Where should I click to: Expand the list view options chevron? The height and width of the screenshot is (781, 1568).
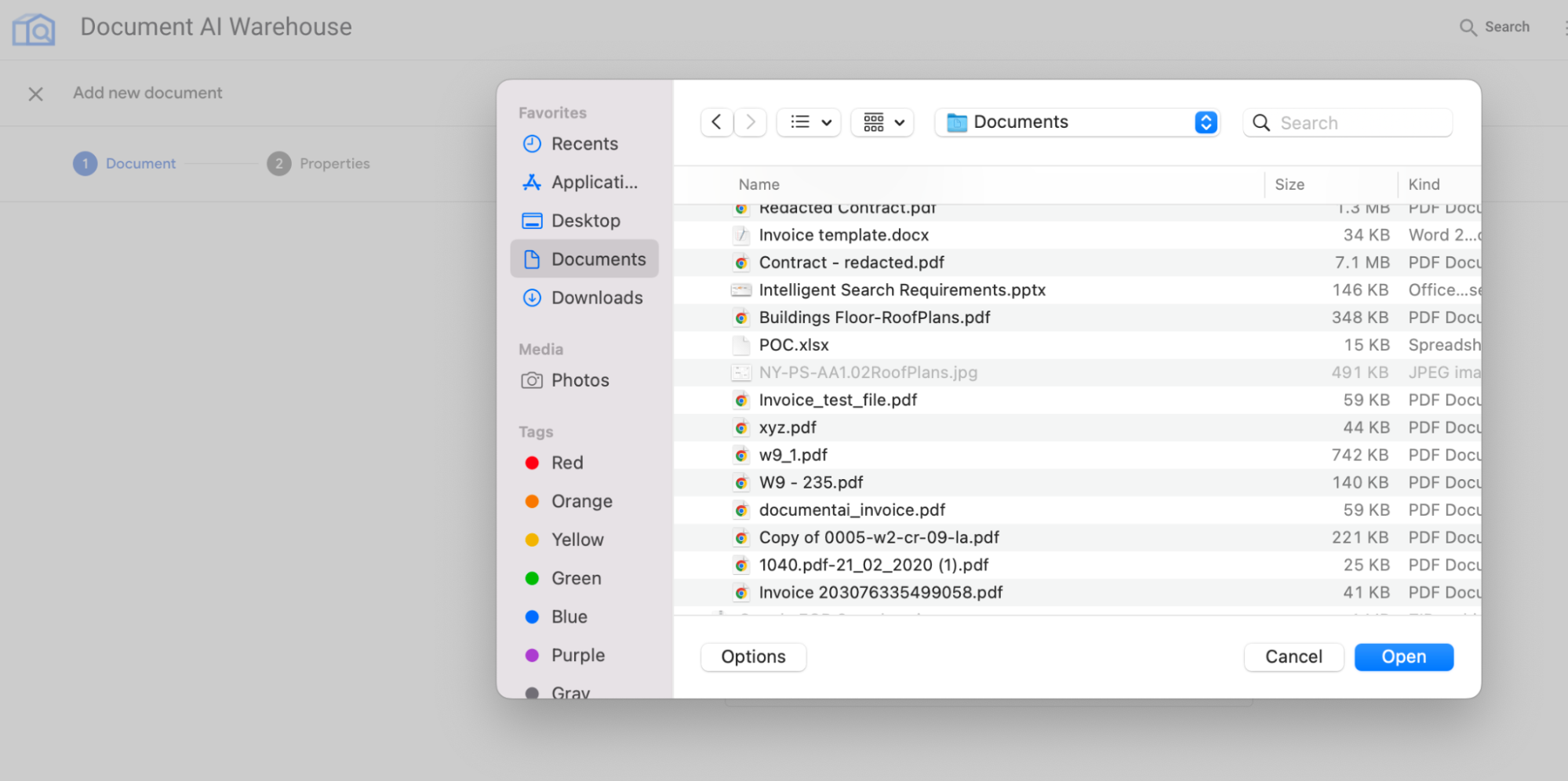point(825,122)
